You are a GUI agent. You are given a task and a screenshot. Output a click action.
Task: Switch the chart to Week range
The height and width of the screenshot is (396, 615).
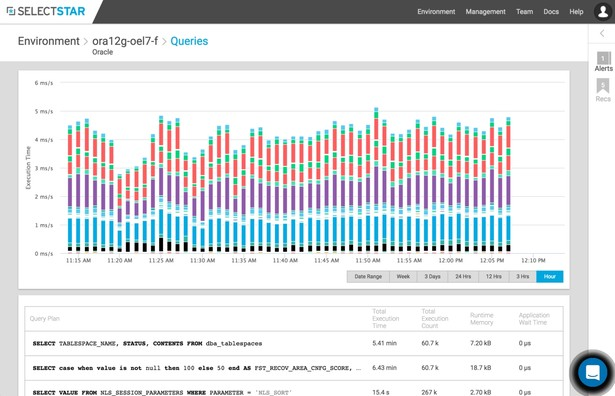[x=403, y=276]
